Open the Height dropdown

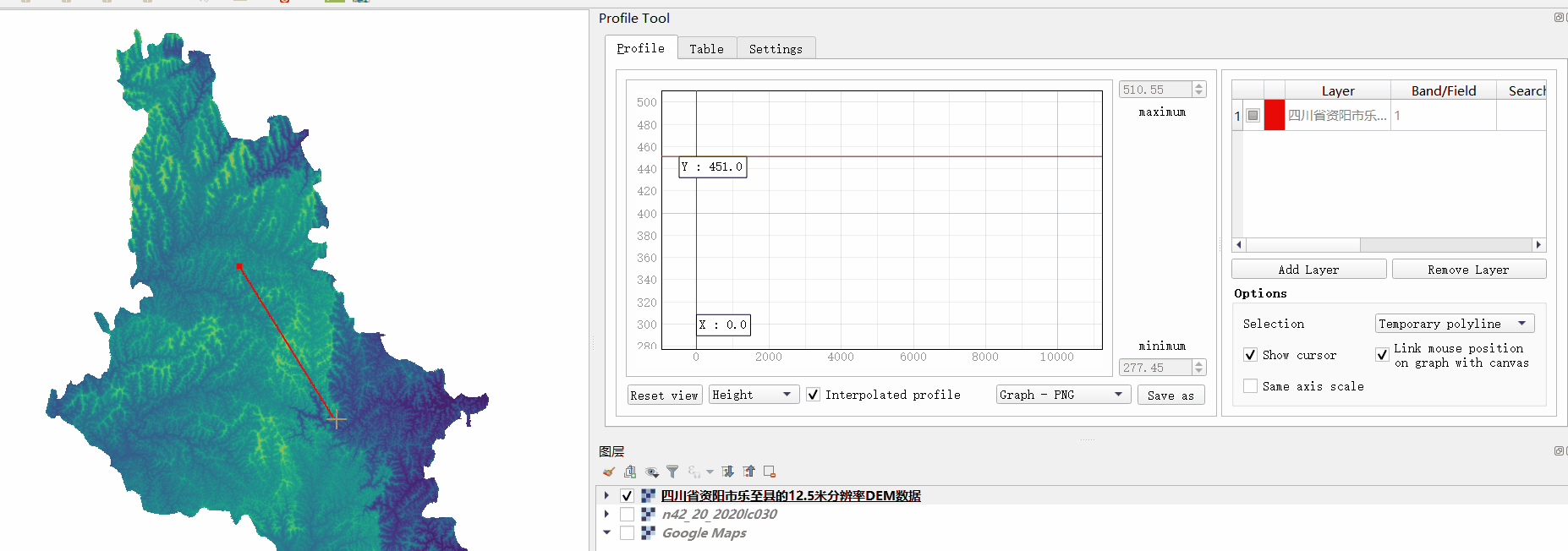point(754,395)
